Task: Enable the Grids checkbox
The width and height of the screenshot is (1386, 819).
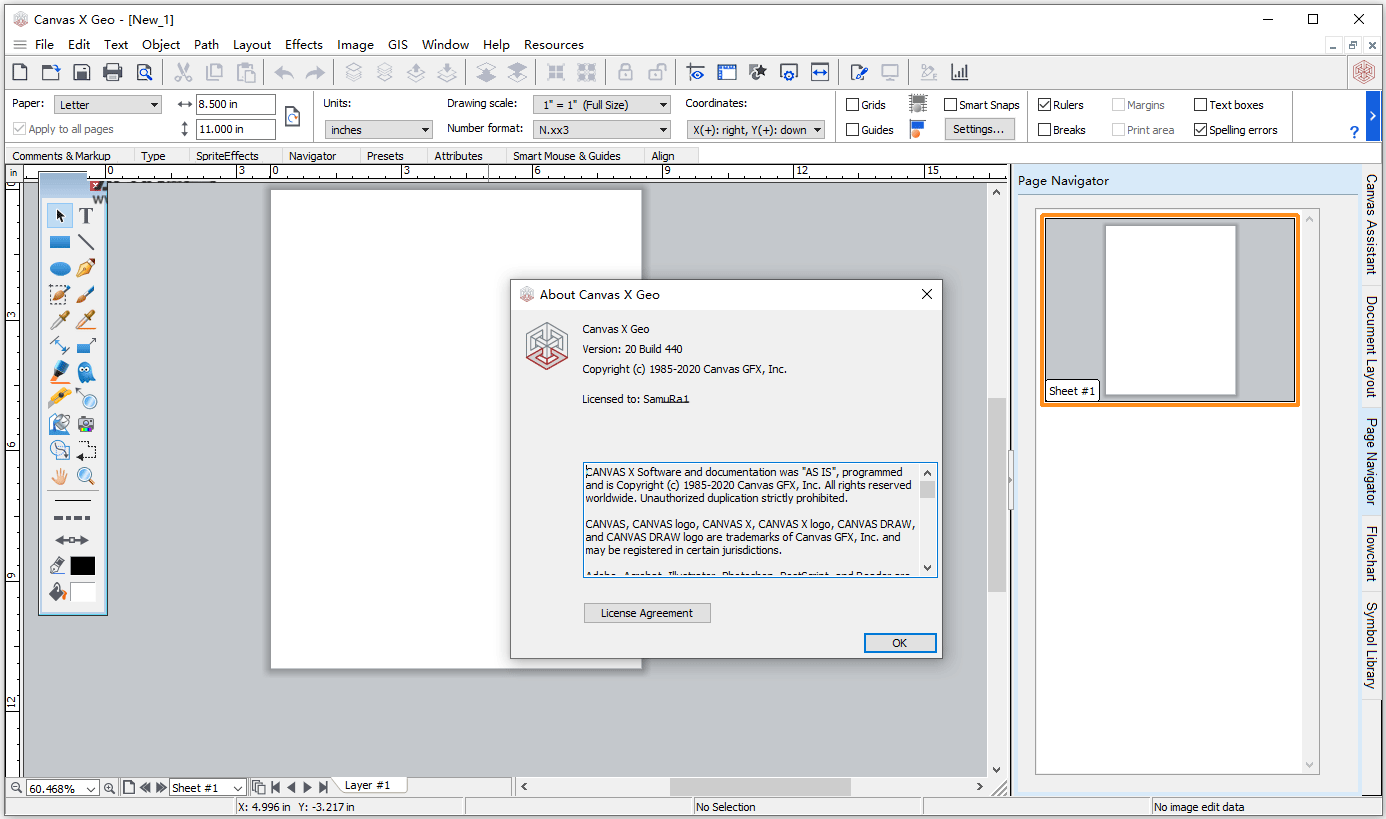Action: pyautogui.click(x=852, y=105)
